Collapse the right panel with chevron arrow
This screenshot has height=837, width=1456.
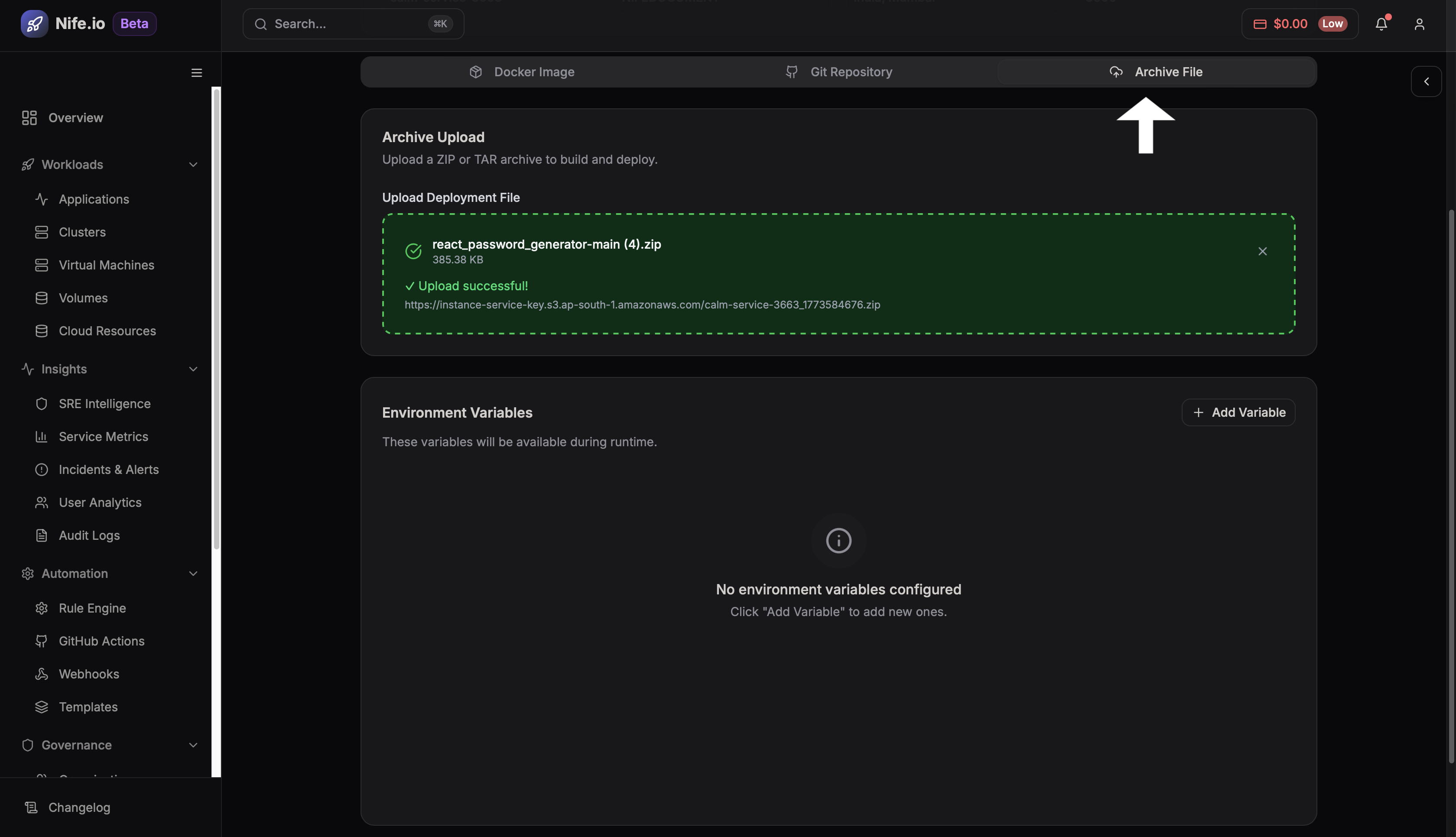(x=1427, y=81)
